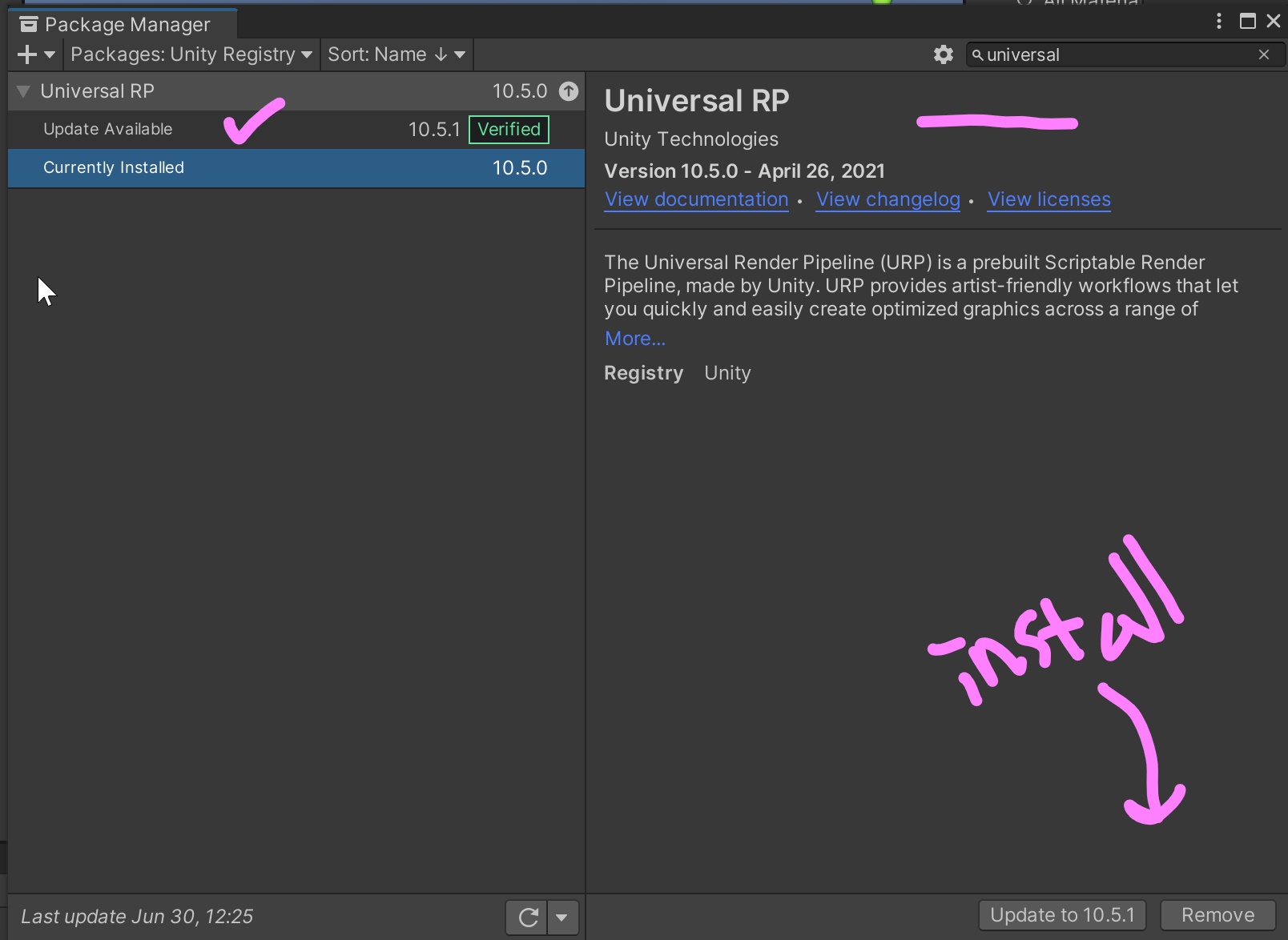The image size is (1288, 940).
Task: Maximize the Package Manager window
Action: coord(1247,22)
